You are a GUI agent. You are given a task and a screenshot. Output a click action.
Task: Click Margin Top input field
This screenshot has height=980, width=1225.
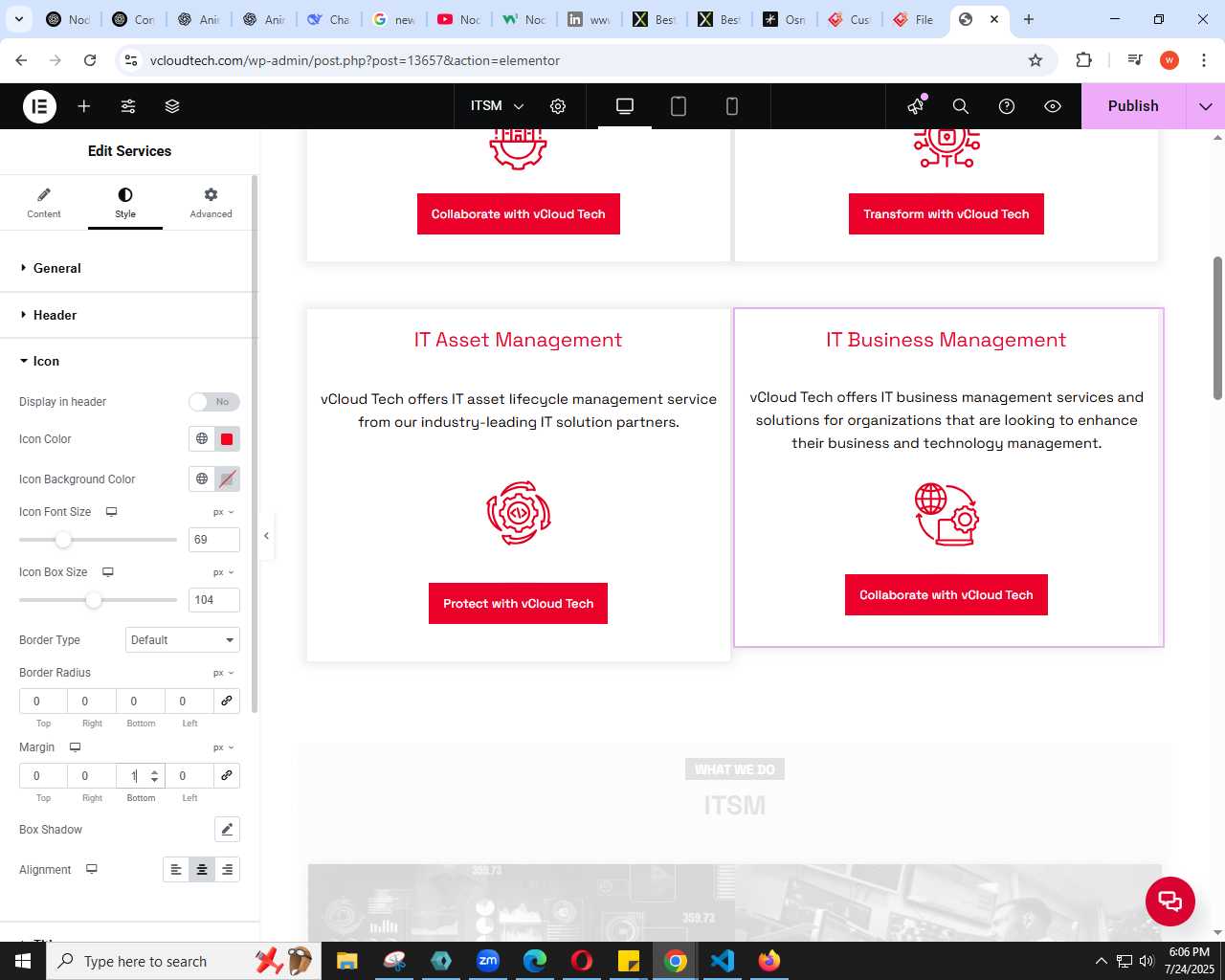(x=43, y=775)
